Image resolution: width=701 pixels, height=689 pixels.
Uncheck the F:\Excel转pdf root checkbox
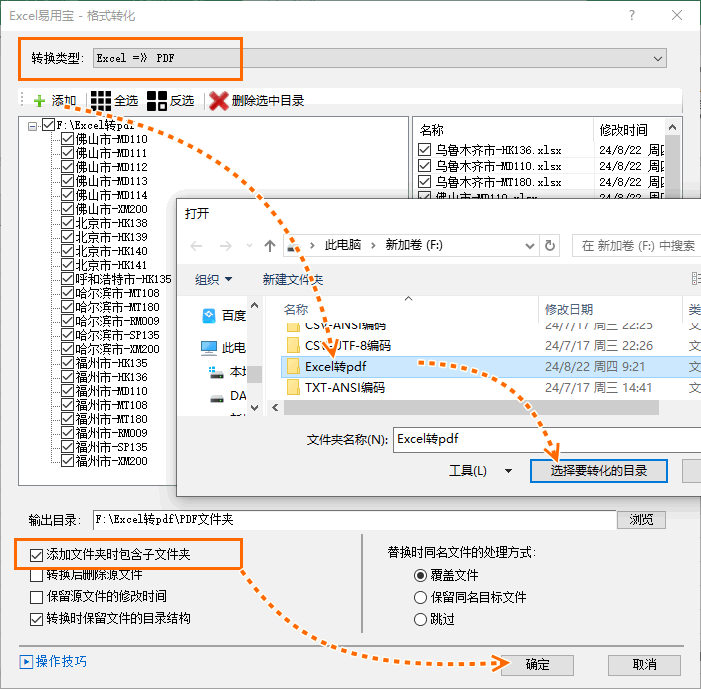click(x=48, y=124)
